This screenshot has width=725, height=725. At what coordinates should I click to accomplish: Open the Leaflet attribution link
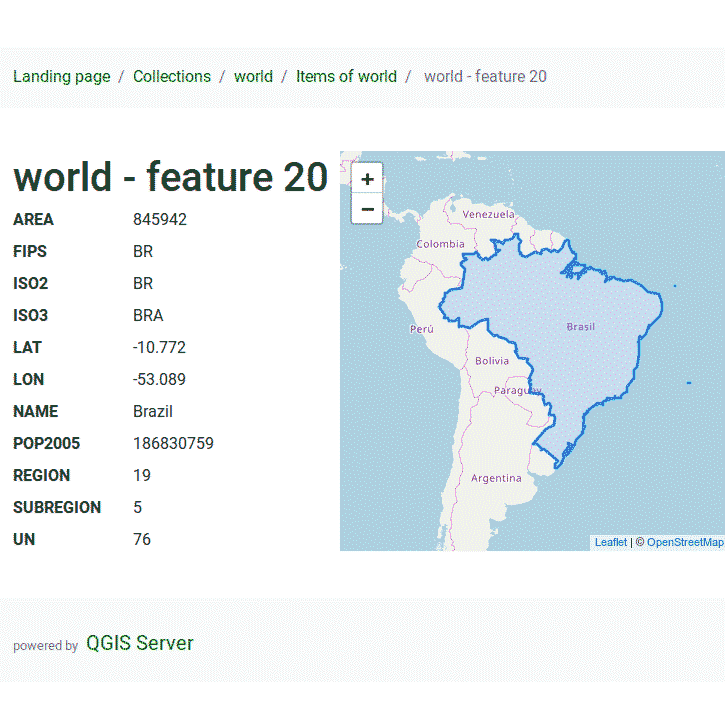pos(611,542)
